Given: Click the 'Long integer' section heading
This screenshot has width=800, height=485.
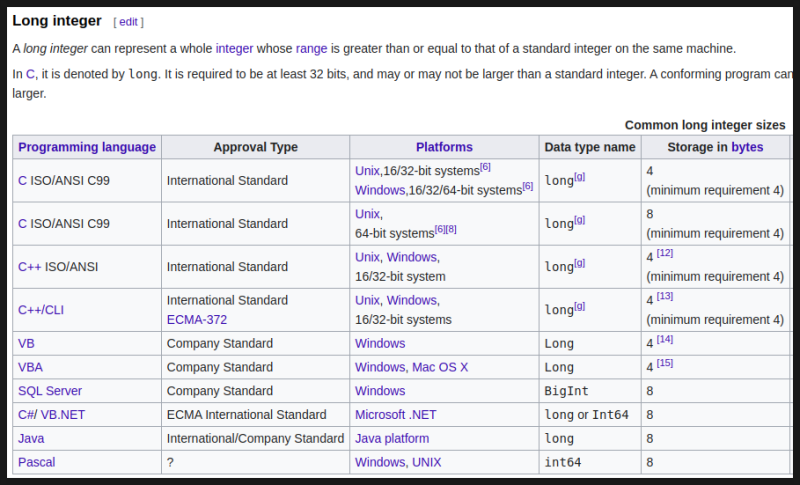Looking at the screenshot, I should pyautogui.click(x=57, y=21).
